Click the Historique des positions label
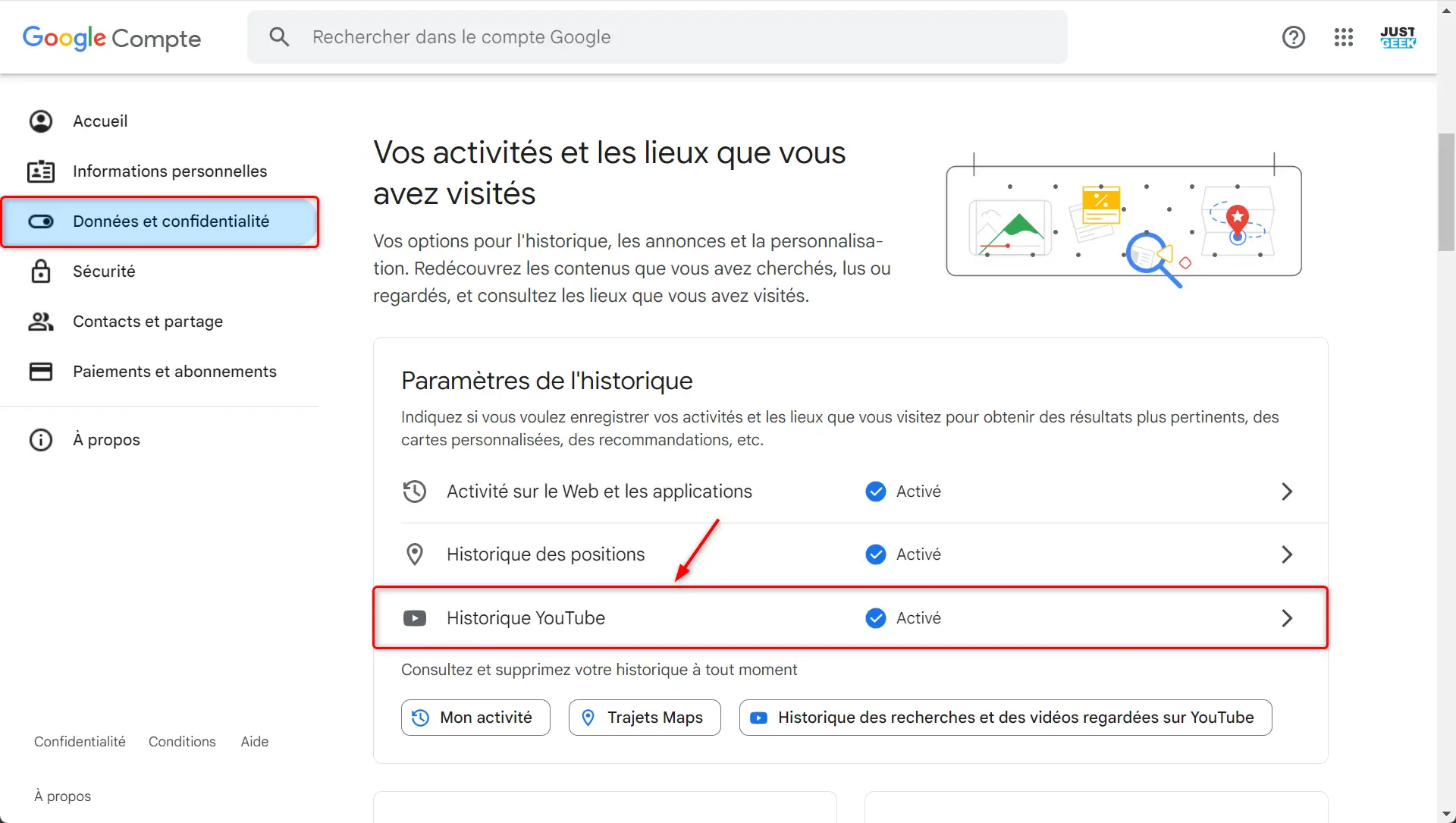 tap(546, 554)
